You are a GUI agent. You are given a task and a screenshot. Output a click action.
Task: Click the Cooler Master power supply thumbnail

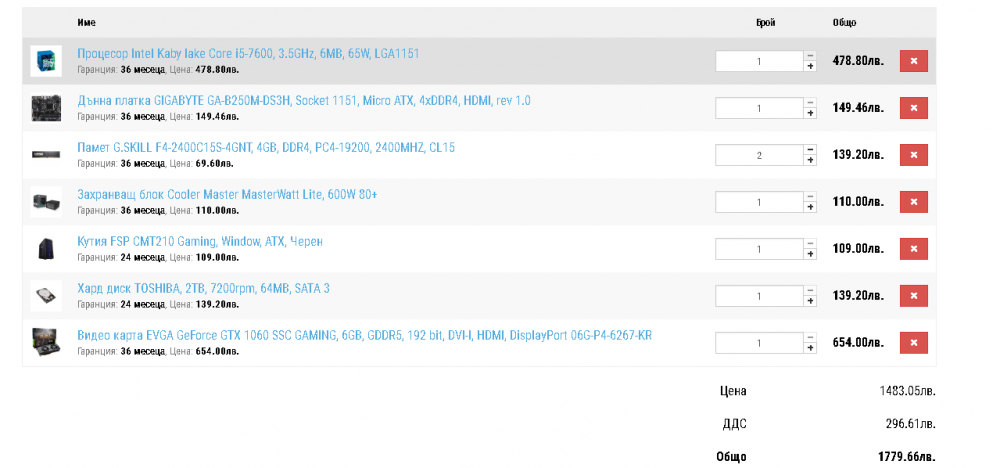coord(46,202)
